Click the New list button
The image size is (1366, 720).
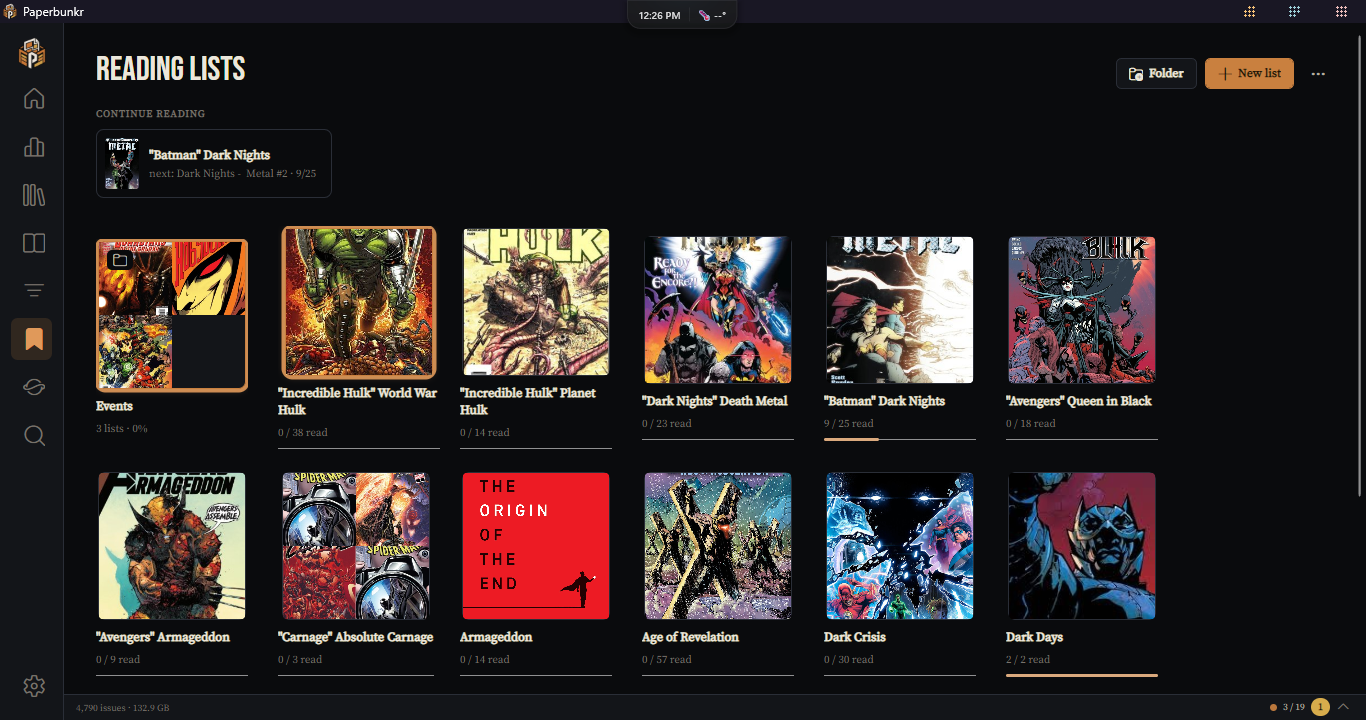pyautogui.click(x=1249, y=74)
